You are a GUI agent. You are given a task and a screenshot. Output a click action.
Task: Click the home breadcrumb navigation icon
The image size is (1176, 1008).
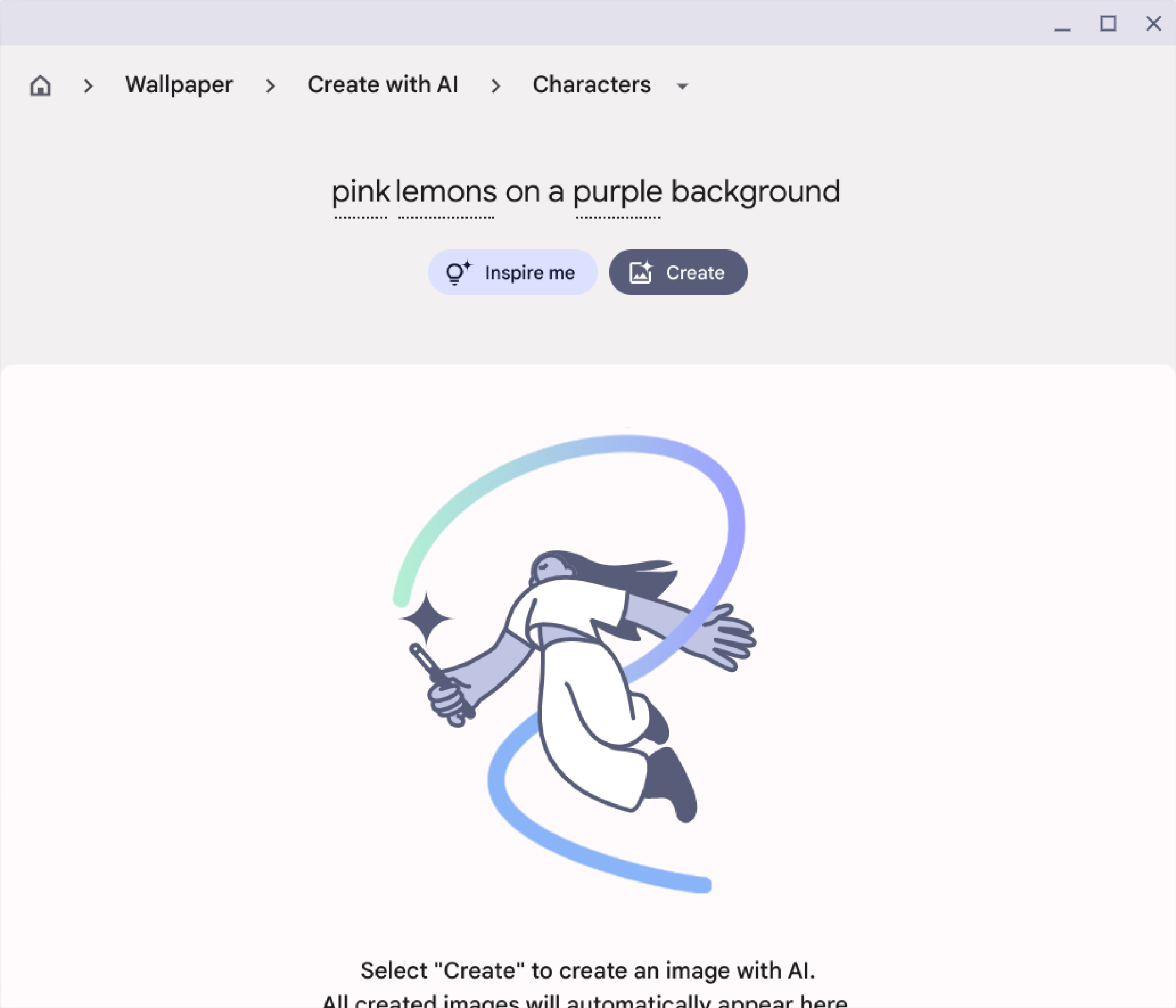click(40, 85)
